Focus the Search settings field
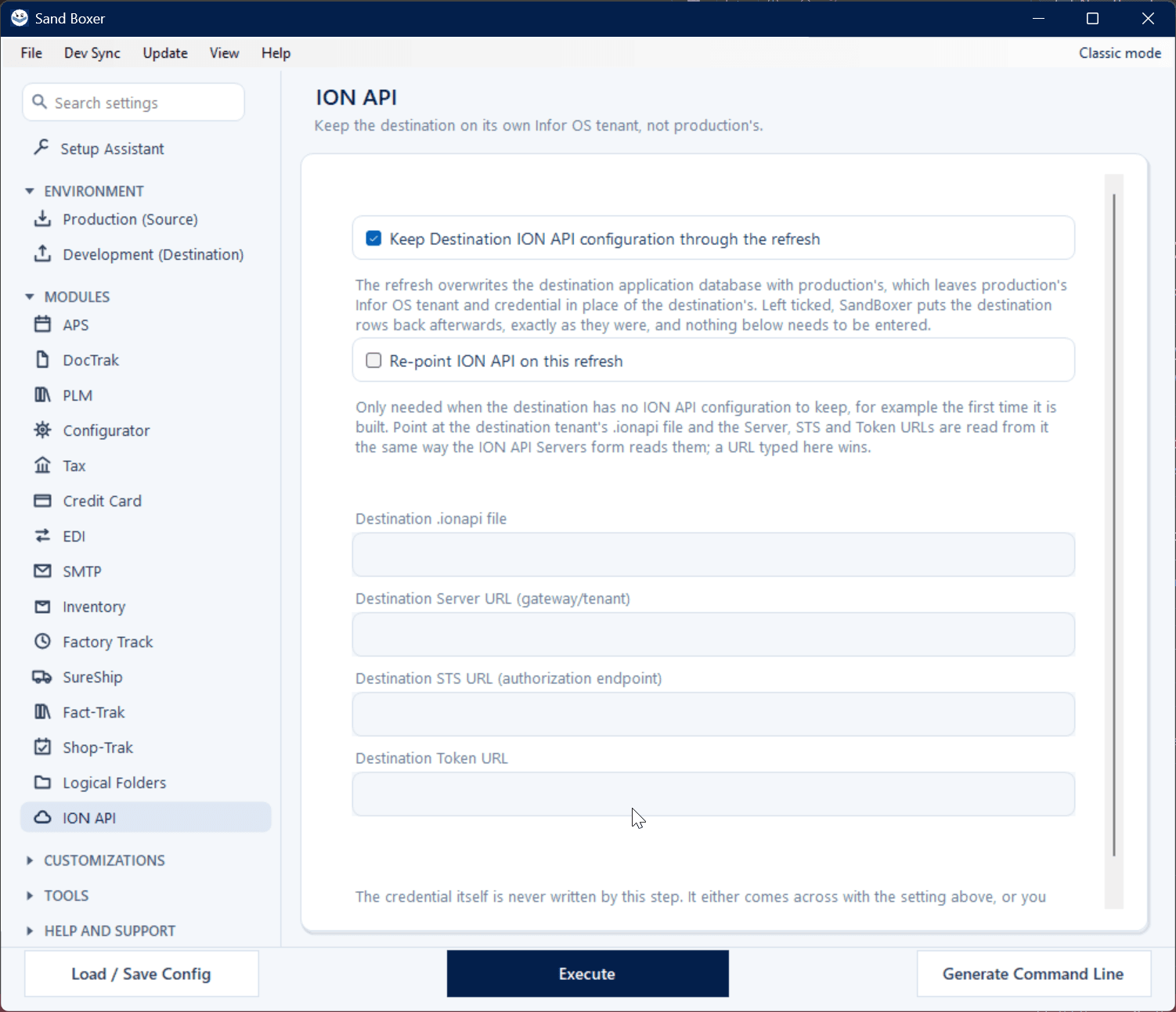 click(134, 103)
